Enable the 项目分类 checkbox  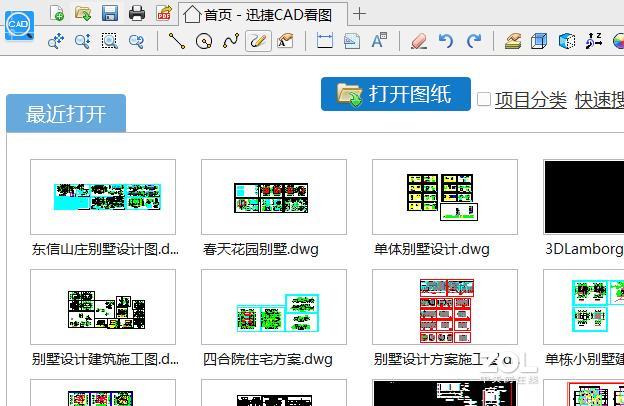[x=484, y=99]
